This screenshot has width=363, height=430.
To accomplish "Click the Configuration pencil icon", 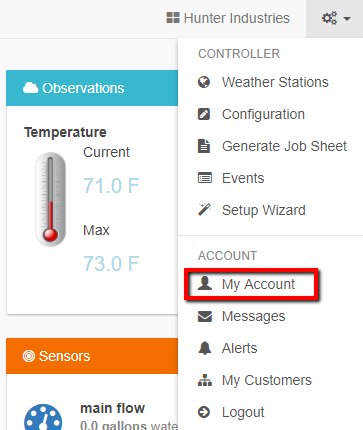I will pos(204,114).
